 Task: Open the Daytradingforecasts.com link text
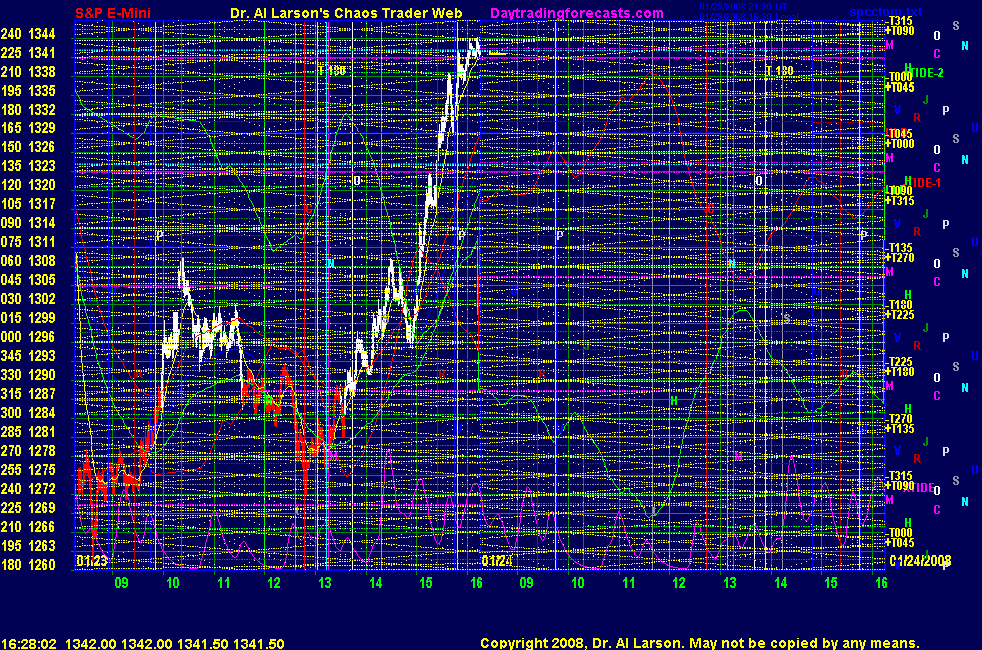point(577,13)
